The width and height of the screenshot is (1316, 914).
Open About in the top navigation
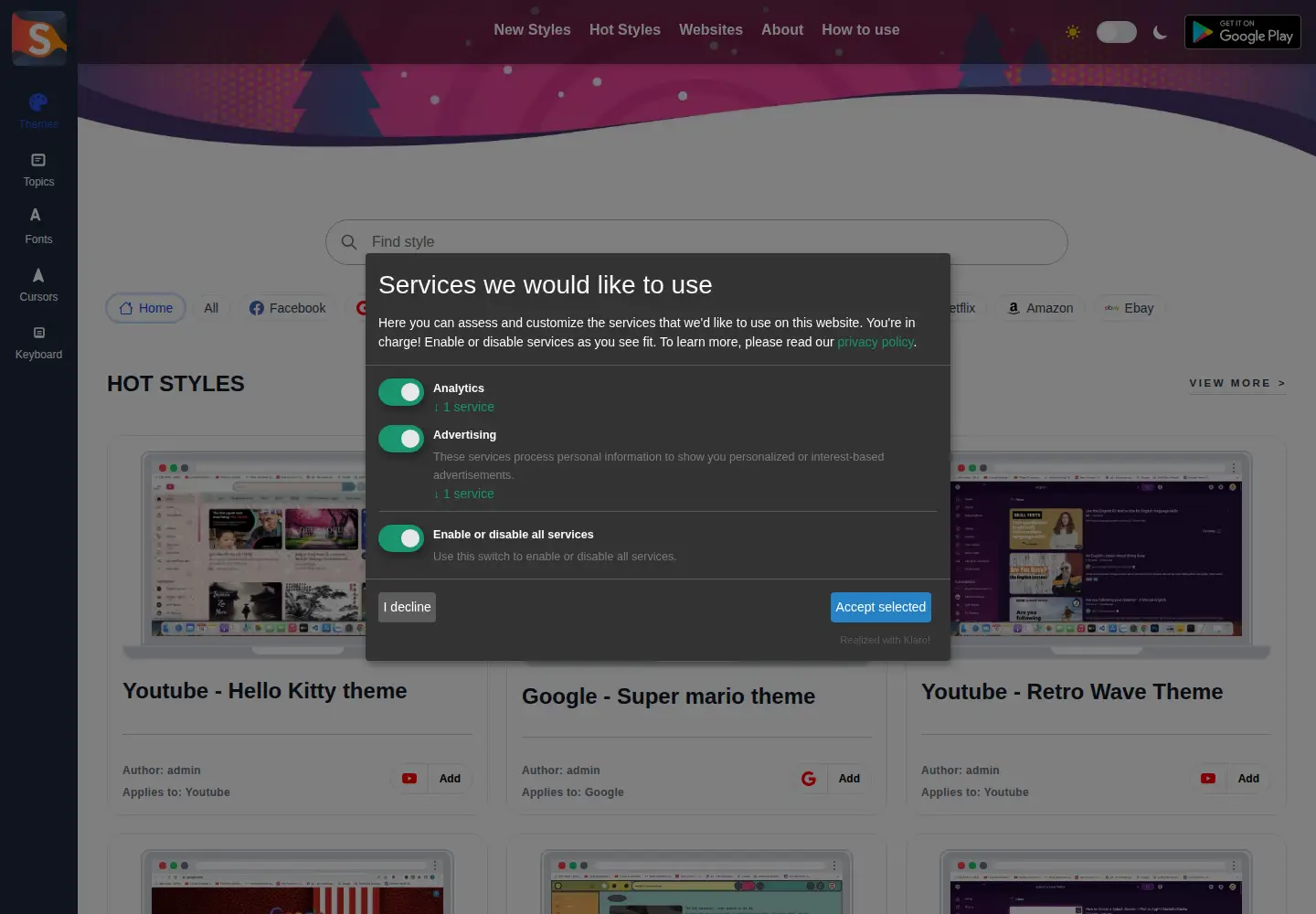point(782,30)
